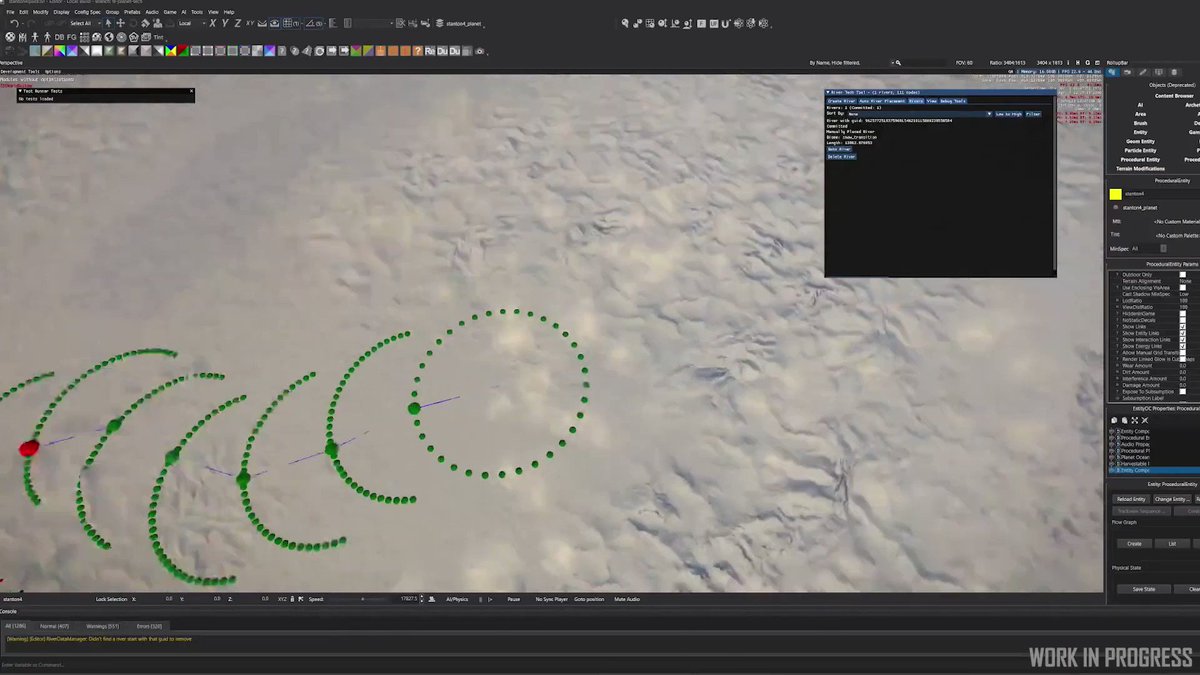1200x675 pixels.
Task: Uncheck the Show Links checkbox
Action: [x=1183, y=326]
